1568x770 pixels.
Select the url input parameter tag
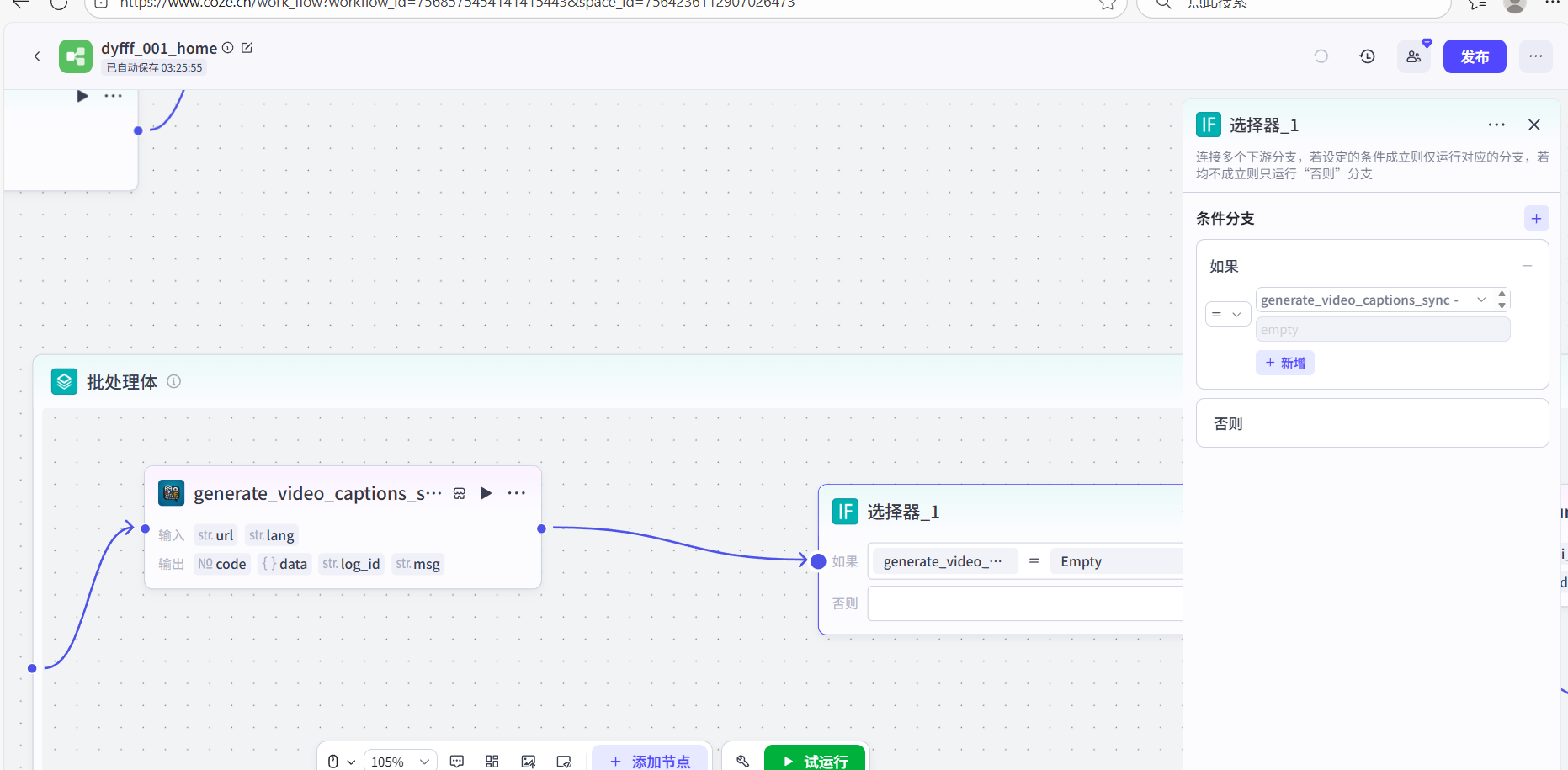[215, 535]
